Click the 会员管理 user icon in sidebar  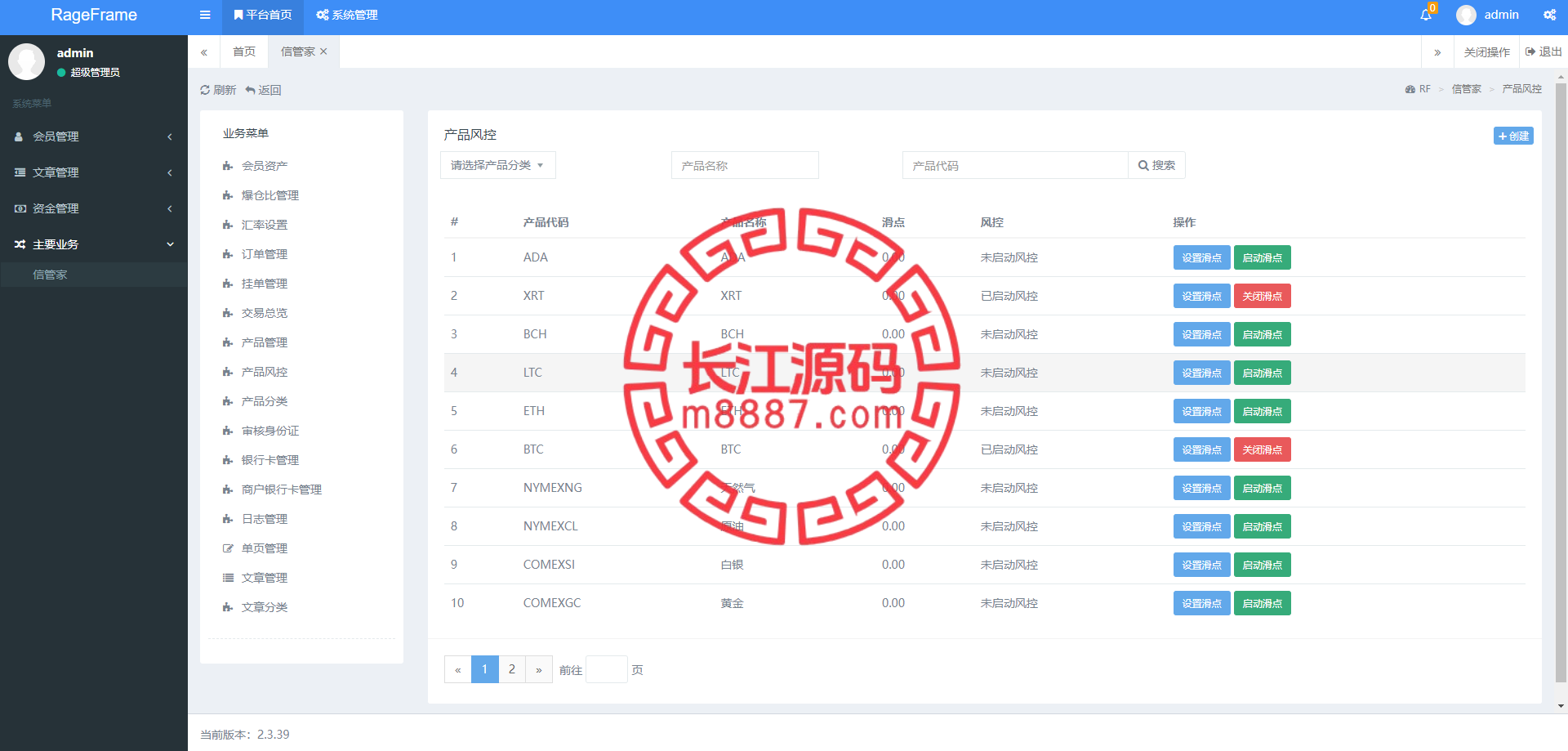(x=19, y=136)
